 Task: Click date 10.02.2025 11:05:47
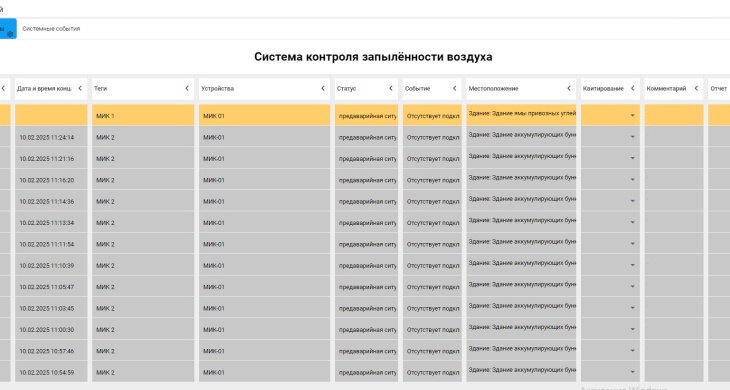pos(47,287)
